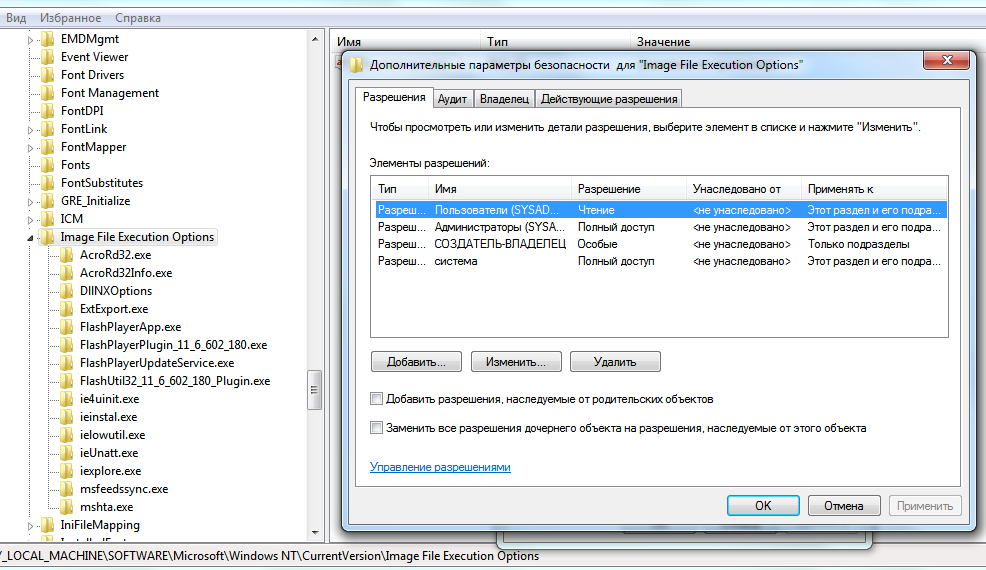Select the FlashPlayerUpdateService.exe key
The image size is (986, 570).
pyautogui.click(x=157, y=363)
